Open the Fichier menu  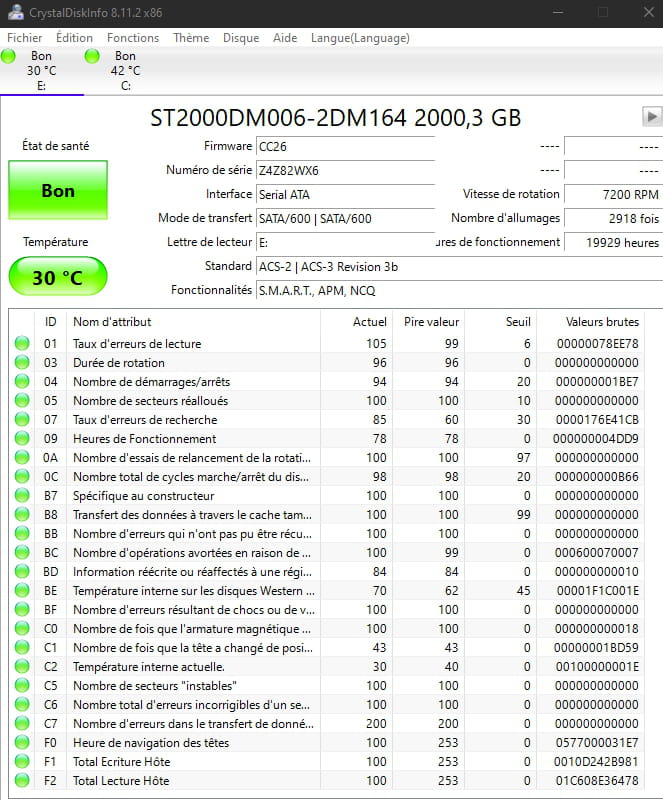25,38
